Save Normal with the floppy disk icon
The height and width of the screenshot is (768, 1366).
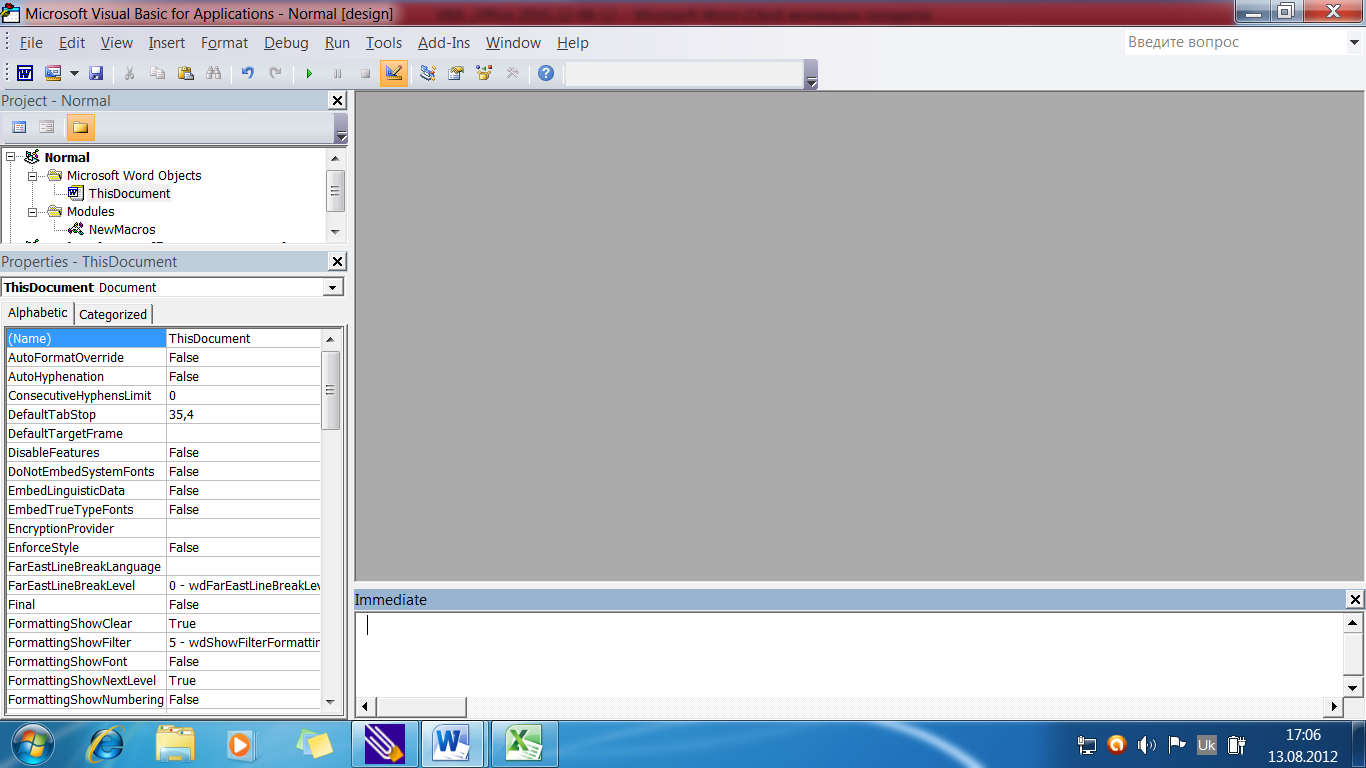point(96,73)
